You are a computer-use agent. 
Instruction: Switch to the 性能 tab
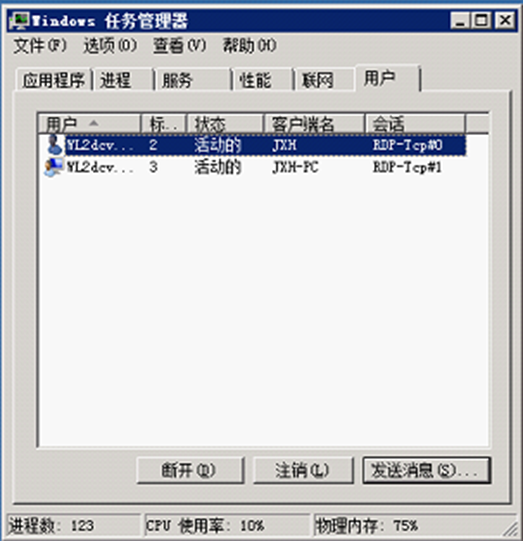264,80
